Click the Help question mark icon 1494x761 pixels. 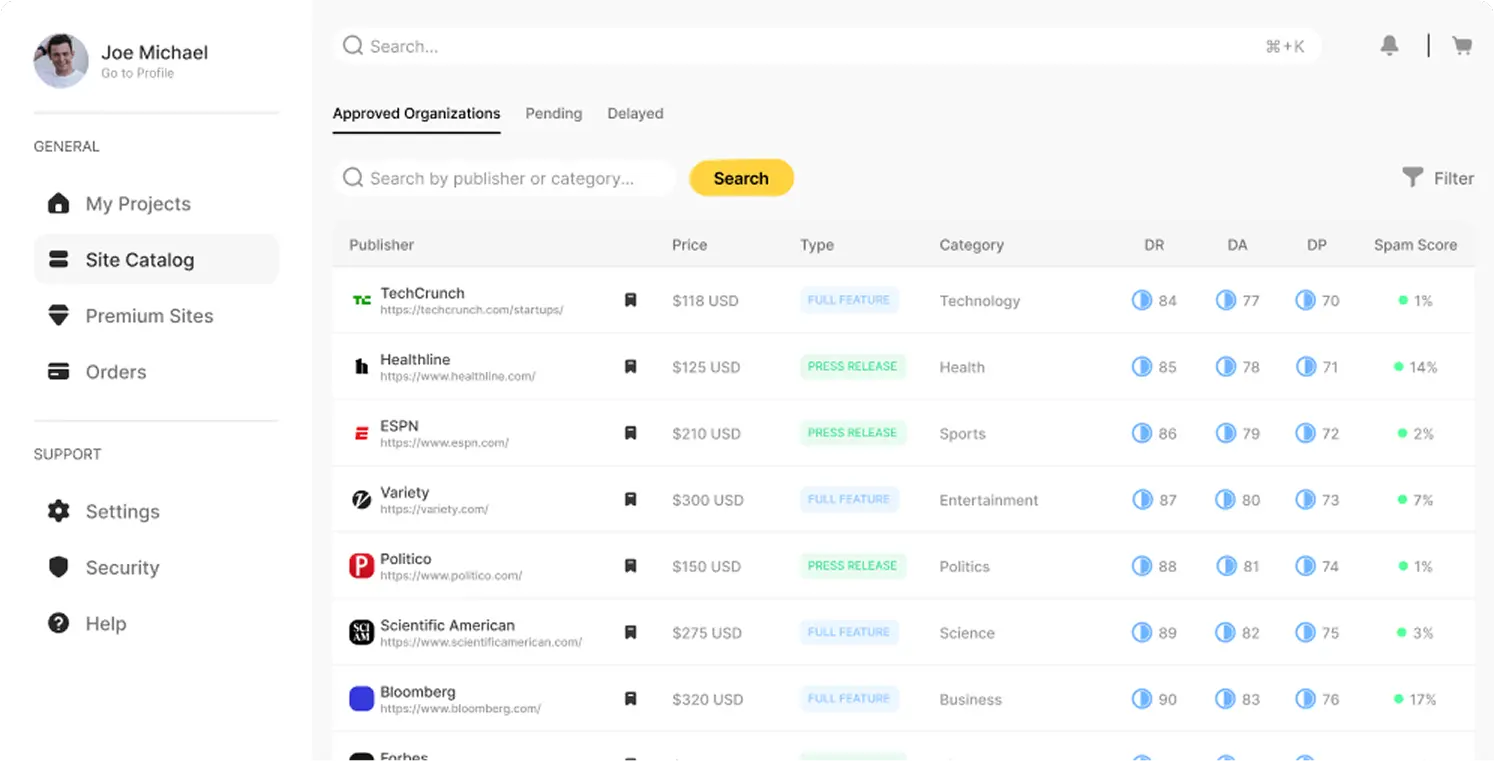point(59,624)
